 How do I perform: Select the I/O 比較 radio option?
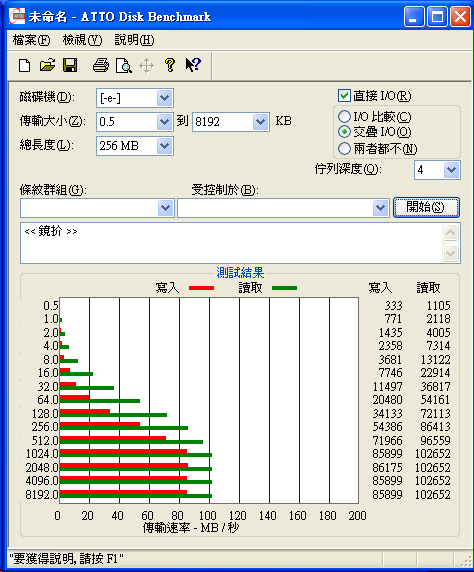click(x=344, y=117)
